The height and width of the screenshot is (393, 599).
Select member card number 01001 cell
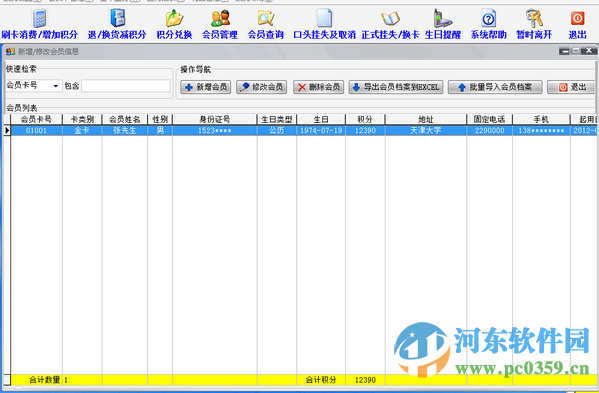point(36,131)
